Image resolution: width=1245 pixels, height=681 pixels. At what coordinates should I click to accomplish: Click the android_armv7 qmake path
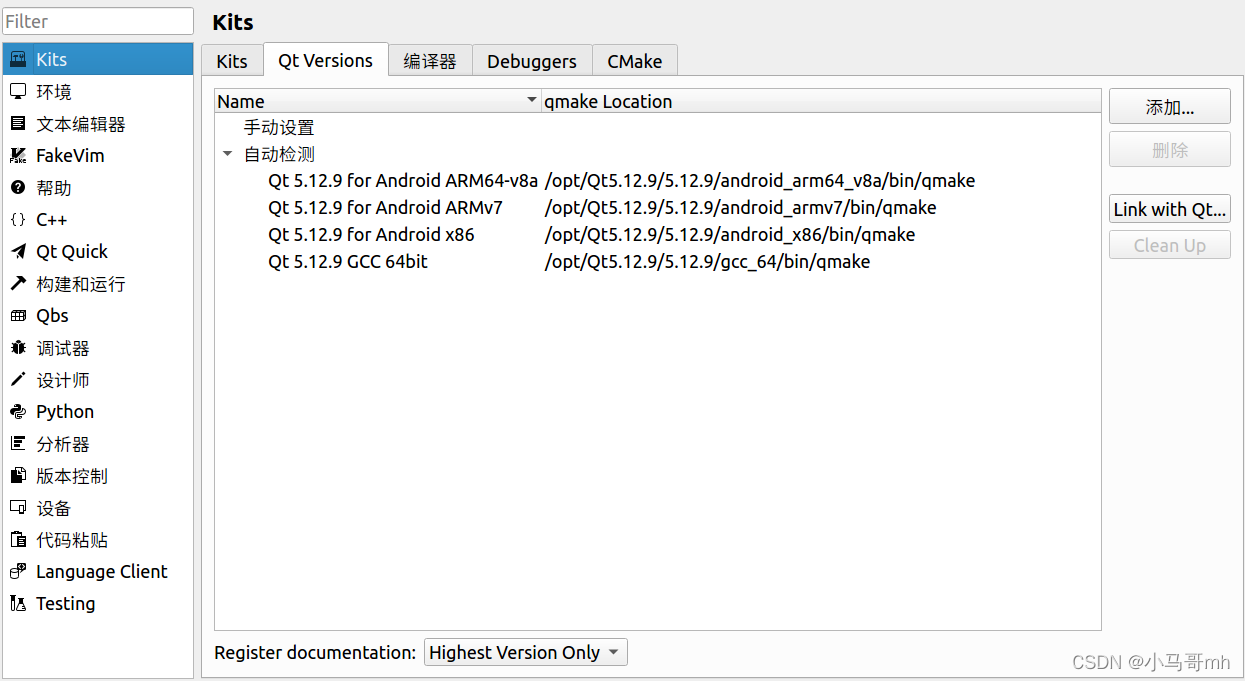tap(741, 208)
